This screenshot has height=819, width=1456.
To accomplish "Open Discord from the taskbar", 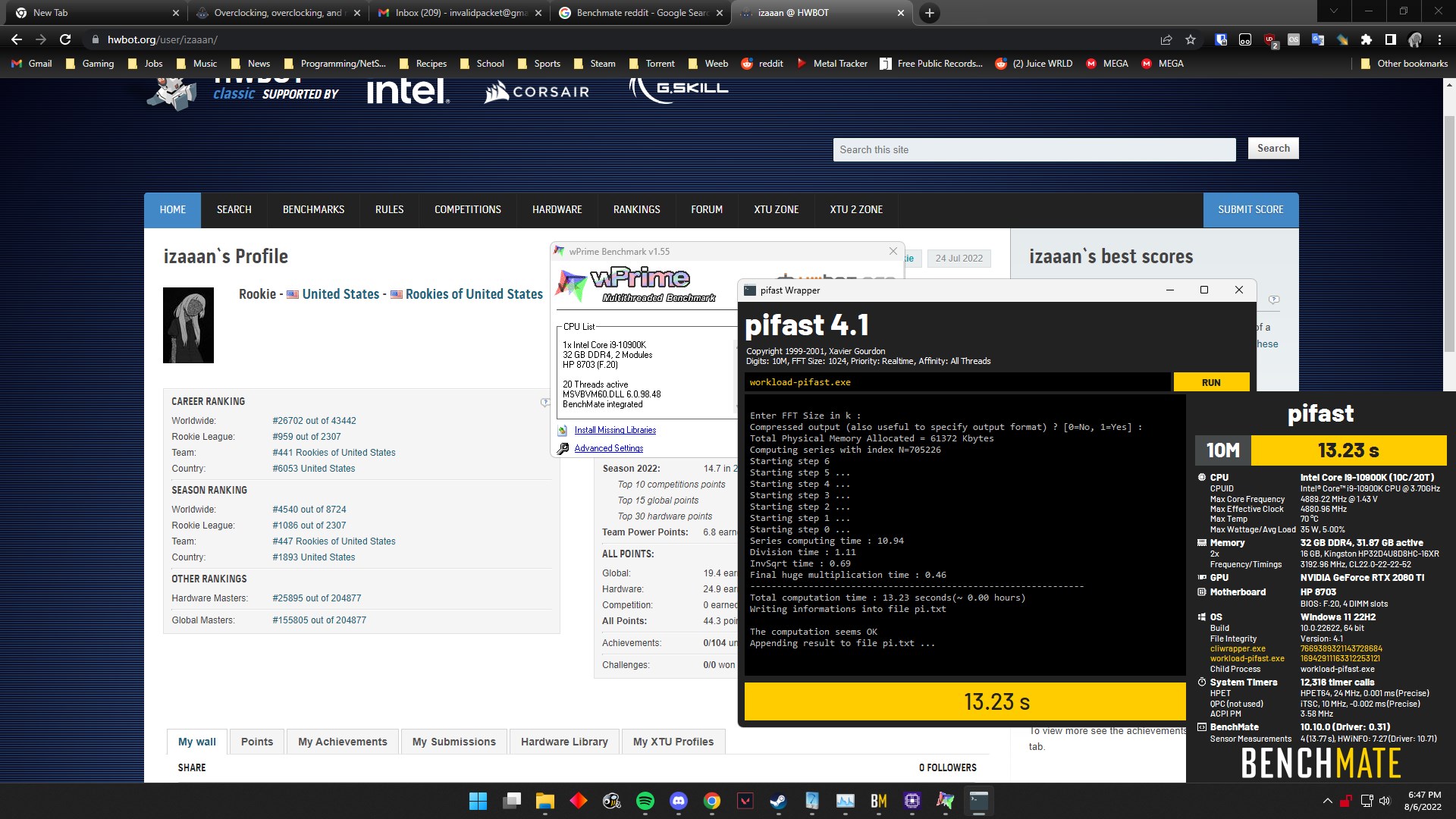I will coord(679,801).
